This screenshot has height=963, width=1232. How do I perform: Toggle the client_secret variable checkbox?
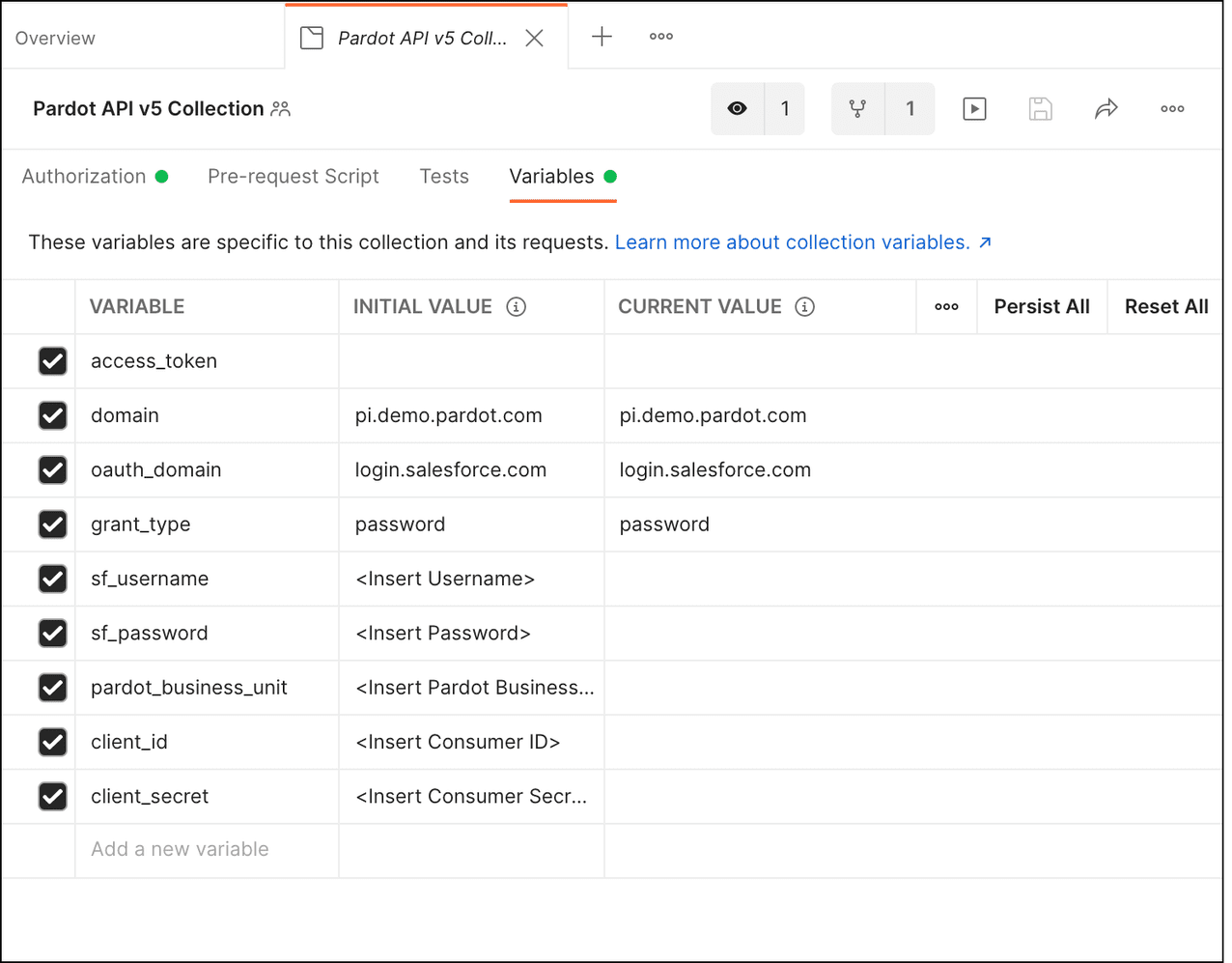[52, 797]
